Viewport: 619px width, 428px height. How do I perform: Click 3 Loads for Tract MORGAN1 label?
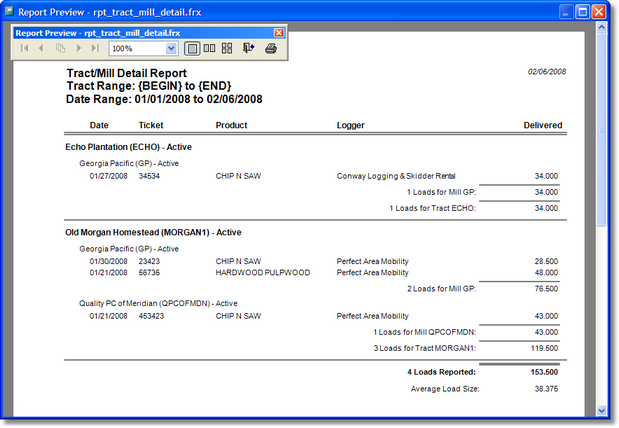tap(425, 348)
